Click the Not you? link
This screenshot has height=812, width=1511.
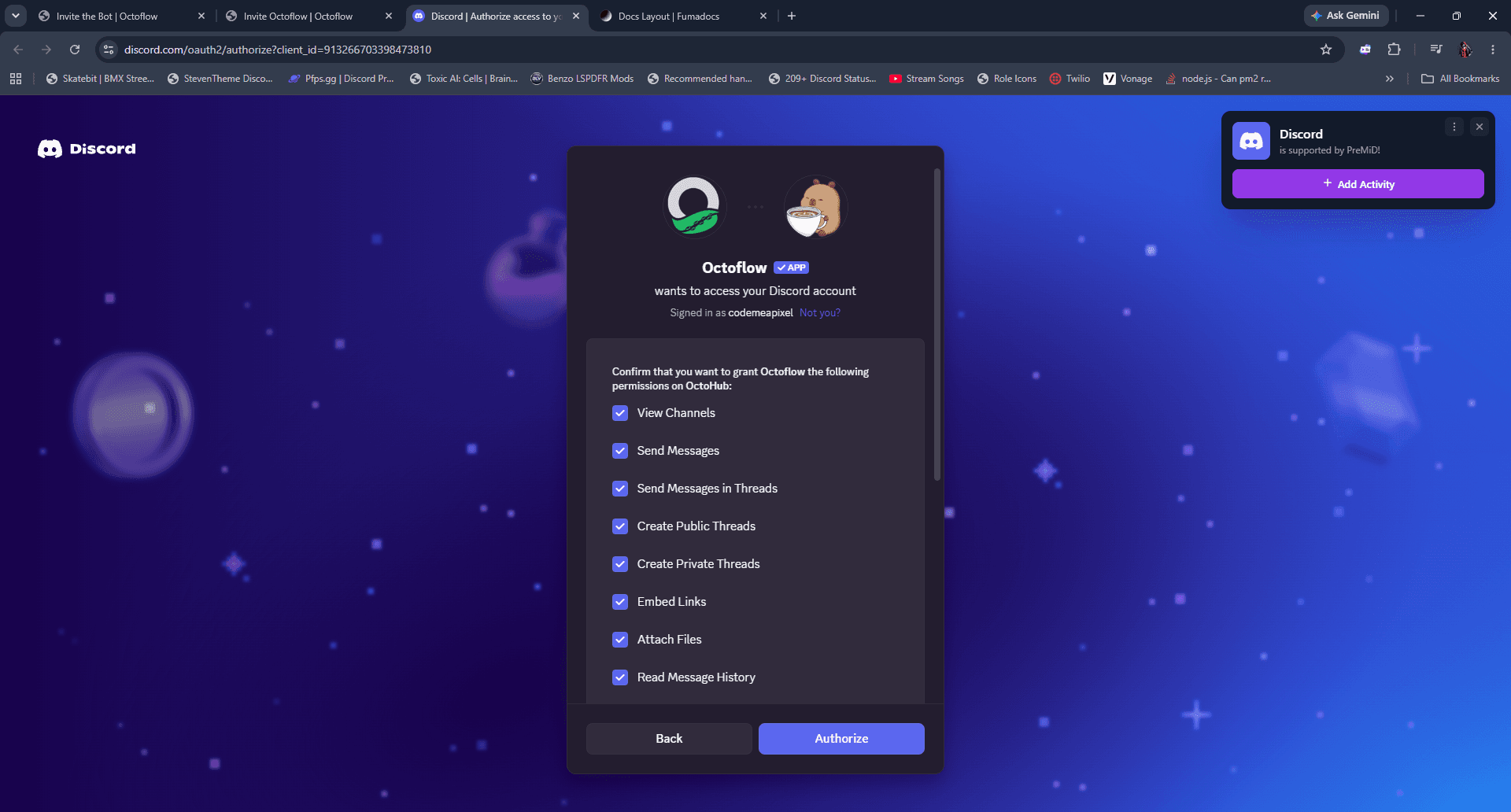coord(820,312)
